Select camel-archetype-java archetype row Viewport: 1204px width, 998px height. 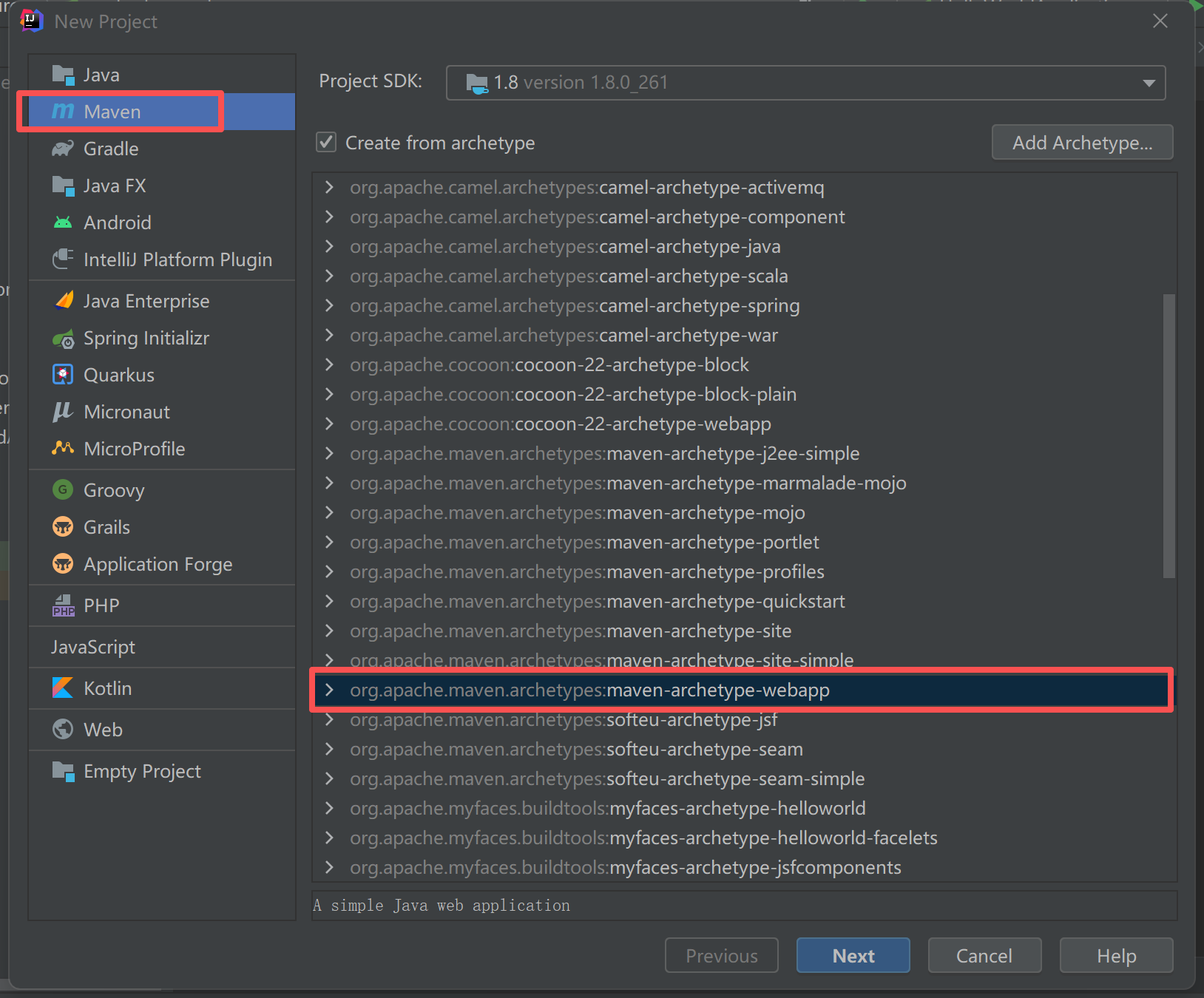click(744, 246)
